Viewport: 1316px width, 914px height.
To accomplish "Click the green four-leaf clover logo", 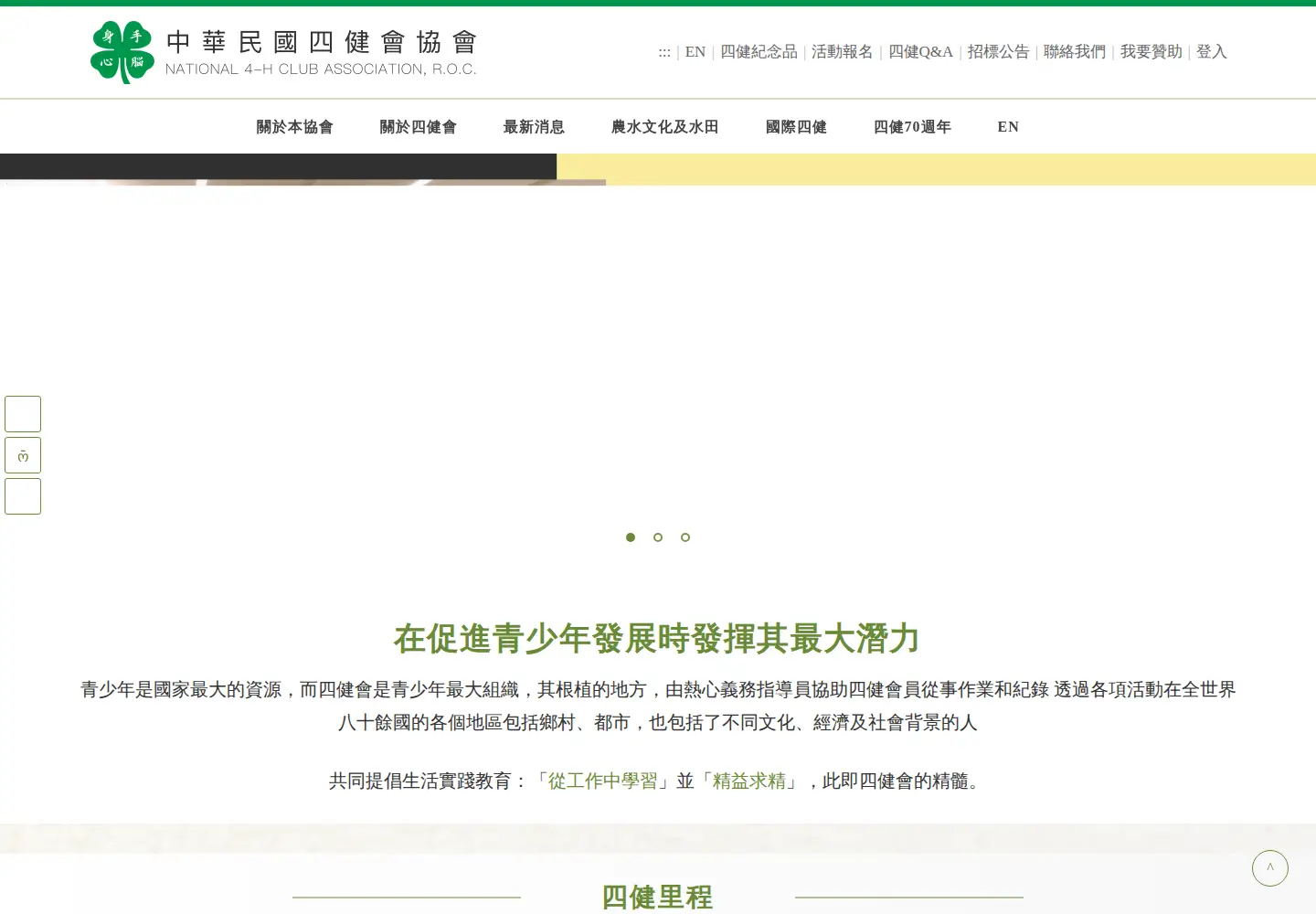I will (122, 52).
